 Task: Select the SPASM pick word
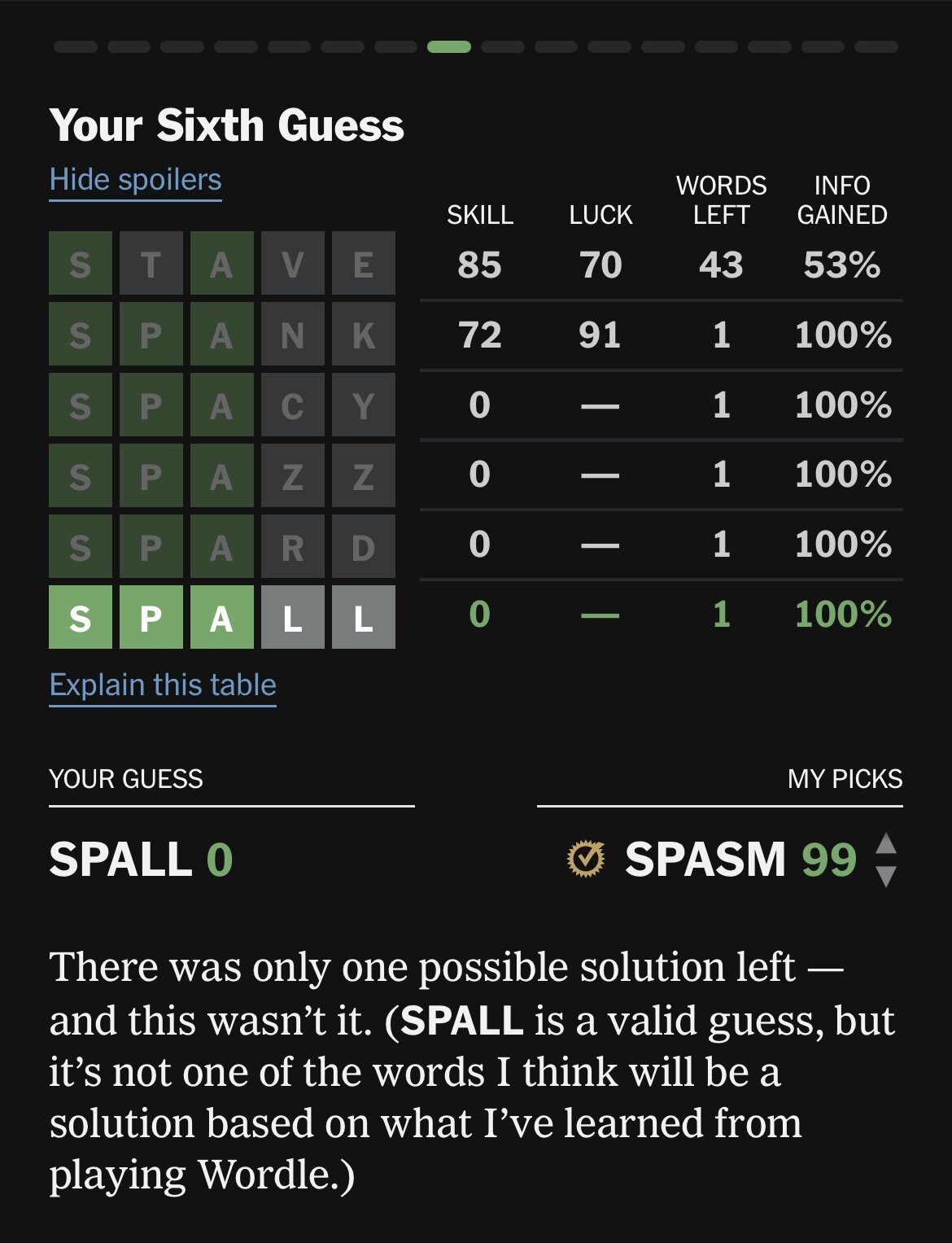705,860
